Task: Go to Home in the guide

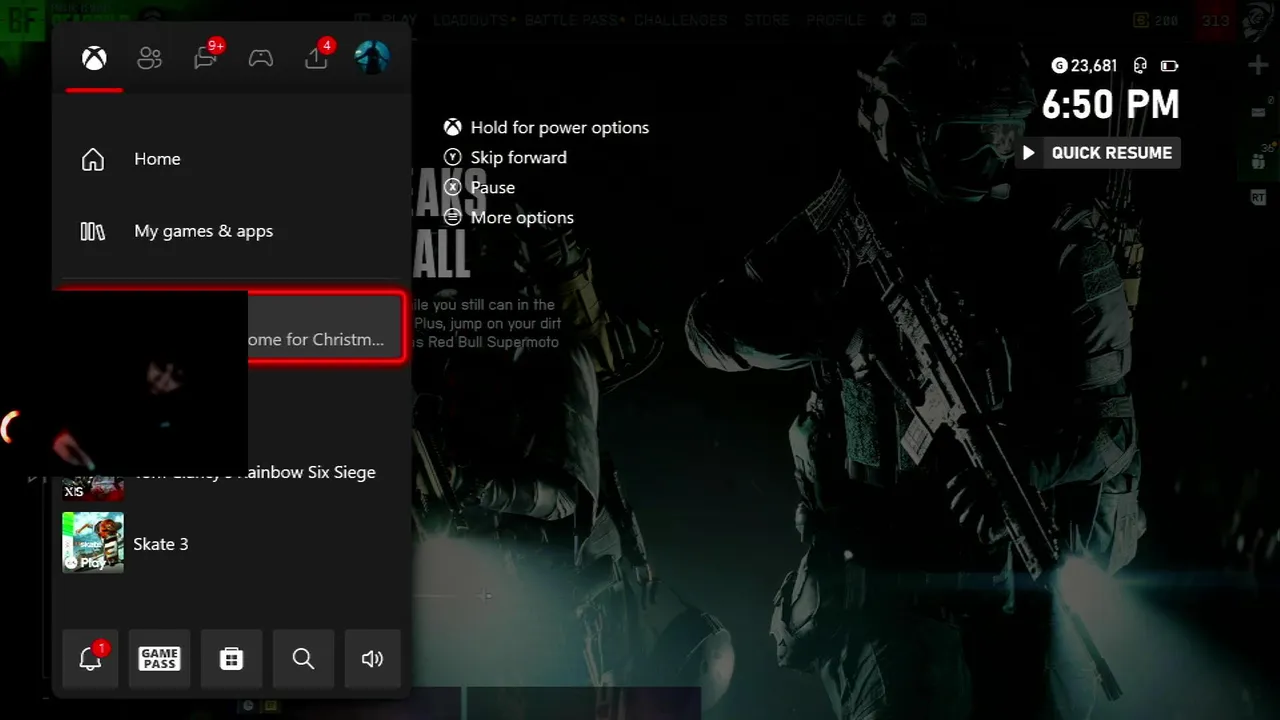Action: 231,159
